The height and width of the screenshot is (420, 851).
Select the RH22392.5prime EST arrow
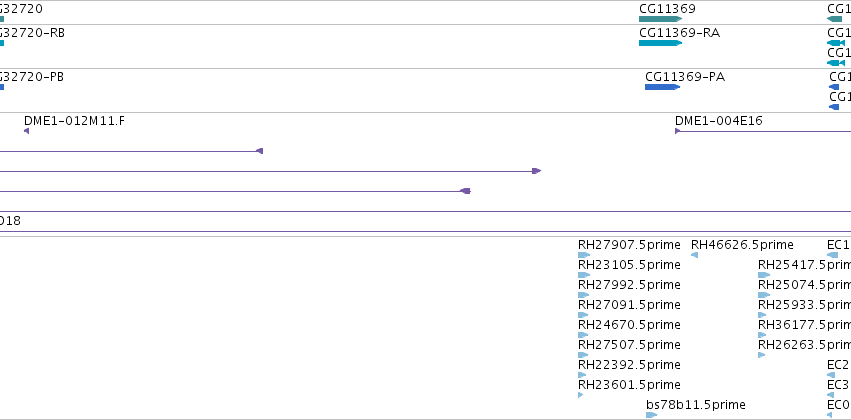(x=582, y=375)
